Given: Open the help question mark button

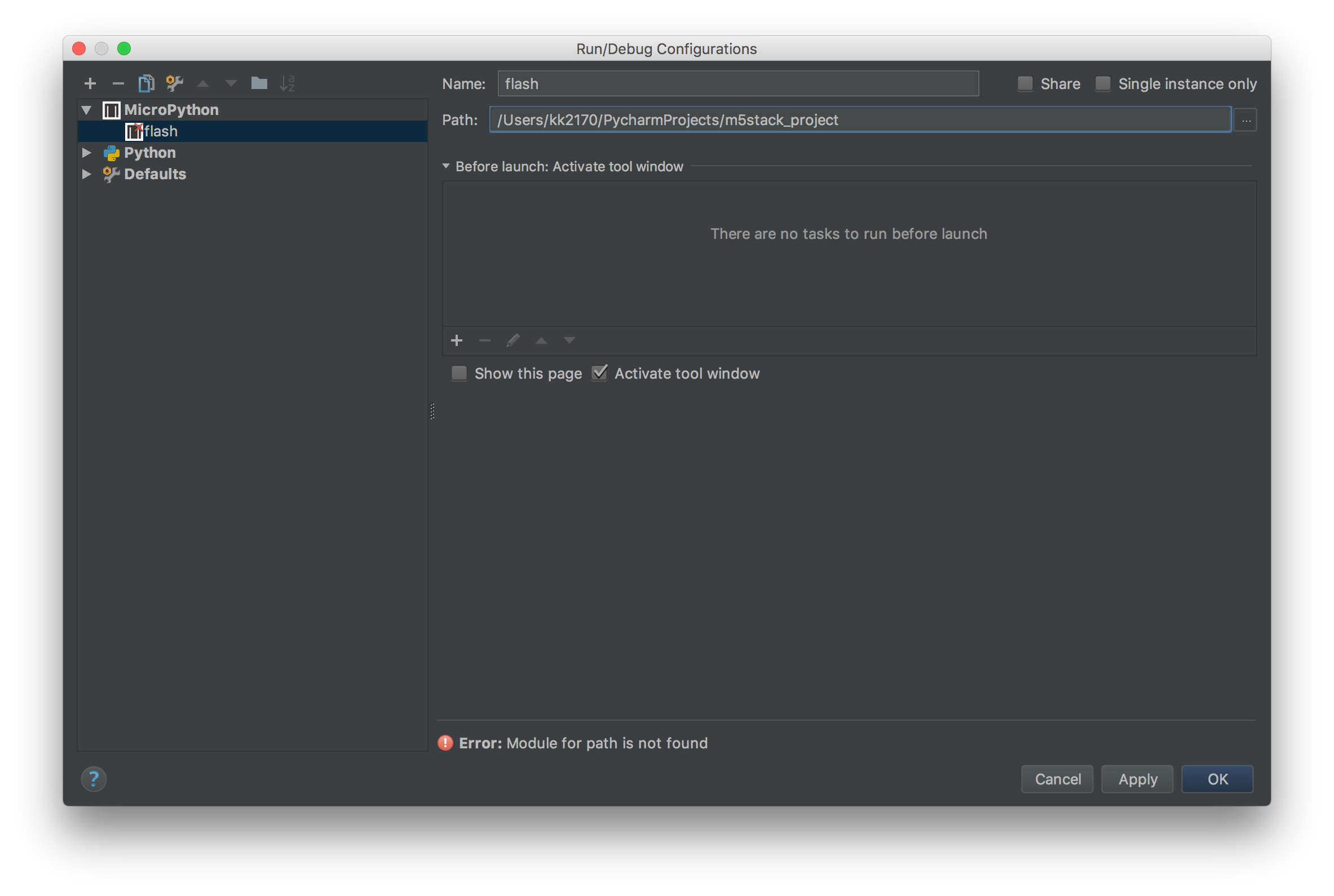Looking at the screenshot, I should (x=94, y=779).
